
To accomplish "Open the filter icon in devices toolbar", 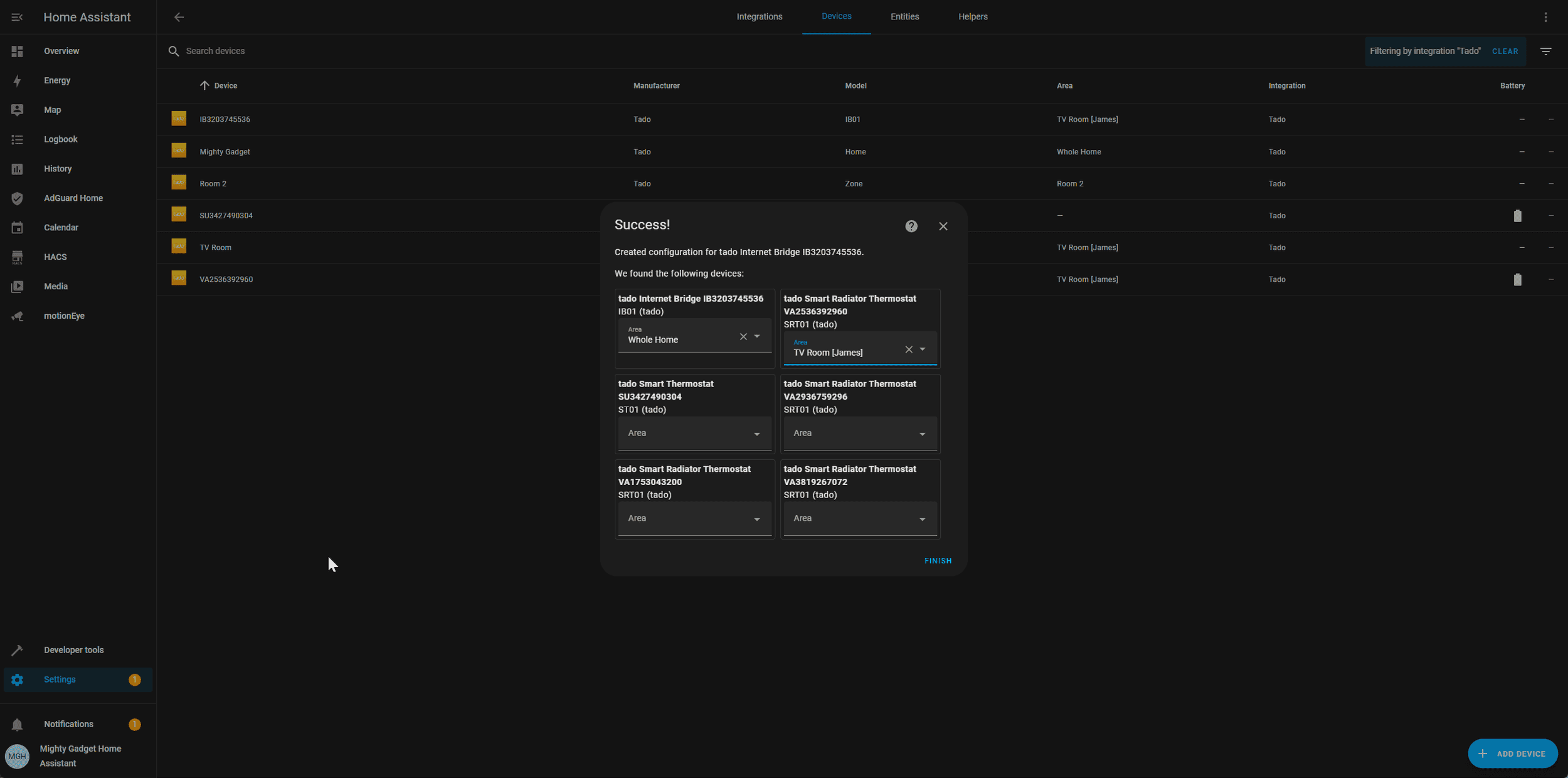I will coord(1545,51).
